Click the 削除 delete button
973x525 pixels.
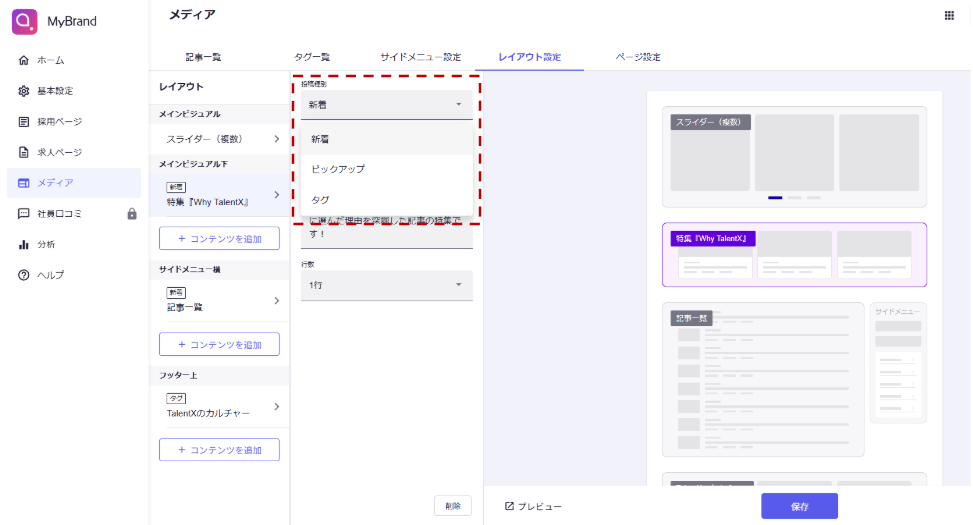point(452,506)
